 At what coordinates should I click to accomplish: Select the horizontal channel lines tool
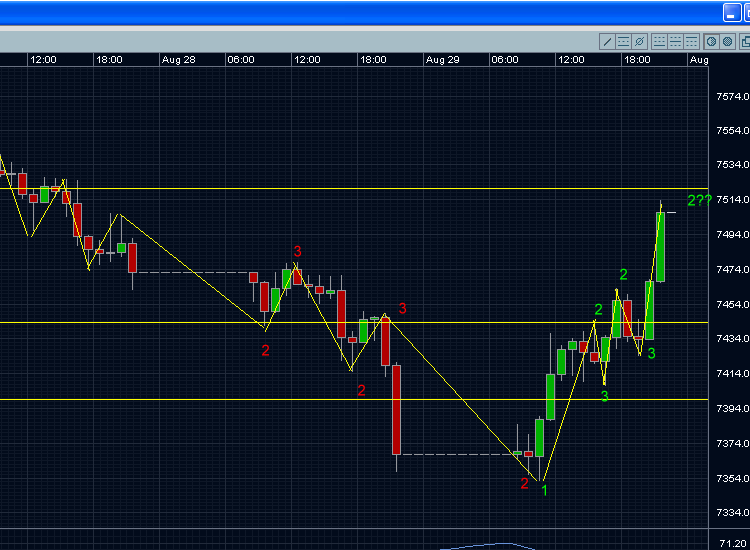(x=623, y=42)
